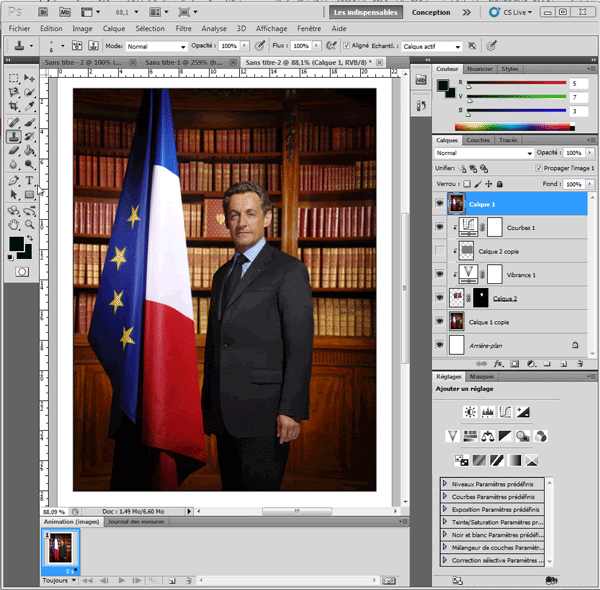Expand Exposition Paramètres prédéfinis
This screenshot has height=590, width=600.
click(x=444, y=509)
